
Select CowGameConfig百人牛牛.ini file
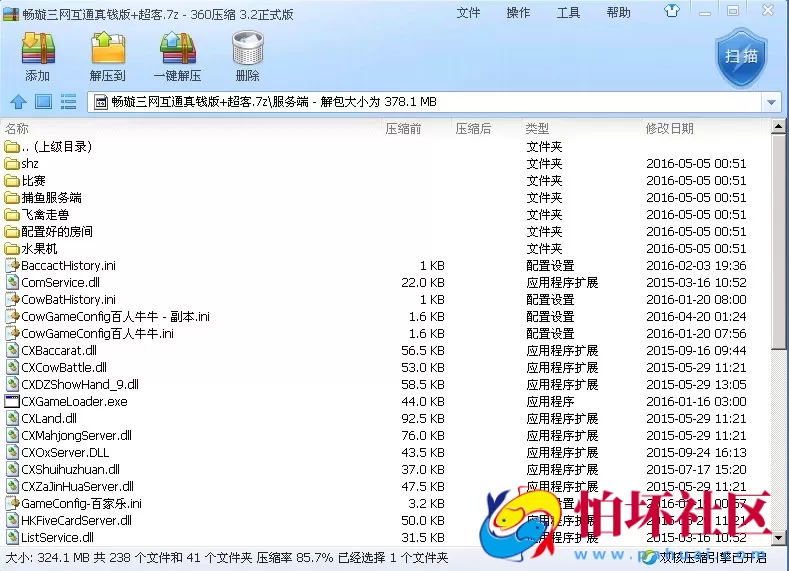click(97, 334)
